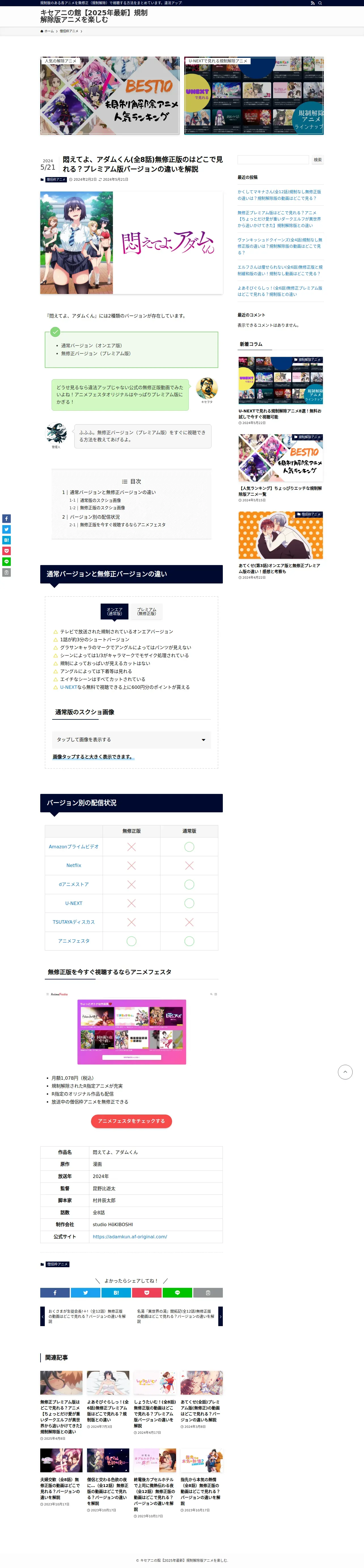The width and height of the screenshot is (364, 1568).
Task: Open the U-NEXT link in distribution table
Action: point(74,903)
